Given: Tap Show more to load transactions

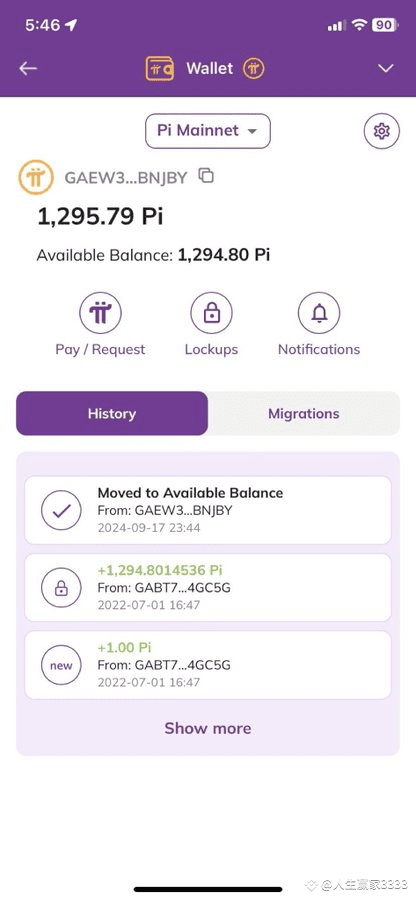Looking at the screenshot, I should pyautogui.click(x=208, y=728).
